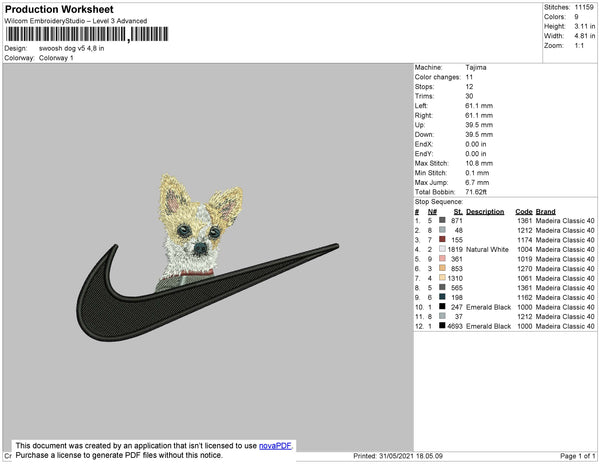600x464 pixels.
Task: Click thread code '1019'
Action: 525,259
